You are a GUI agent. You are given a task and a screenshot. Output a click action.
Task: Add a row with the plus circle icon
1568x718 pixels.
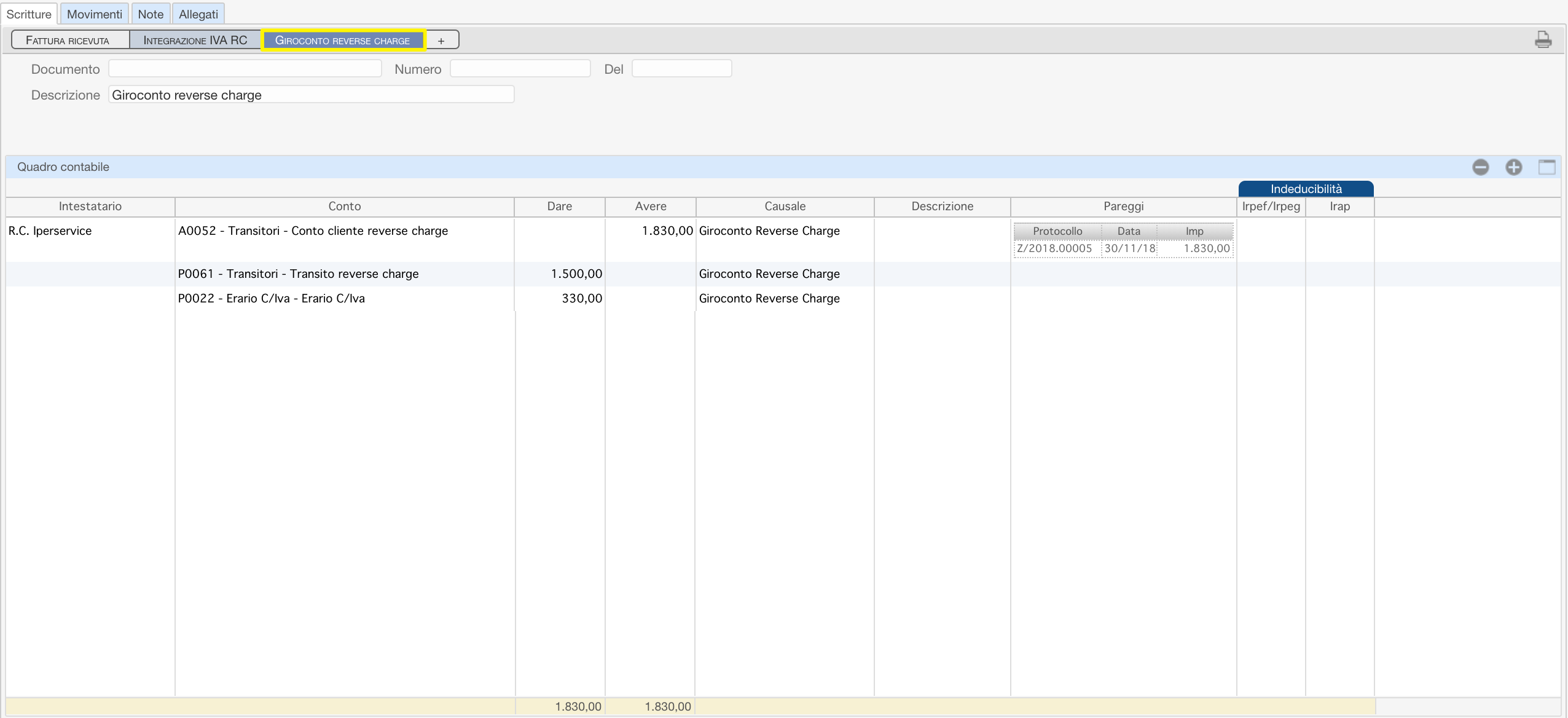[x=1514, y=167]
